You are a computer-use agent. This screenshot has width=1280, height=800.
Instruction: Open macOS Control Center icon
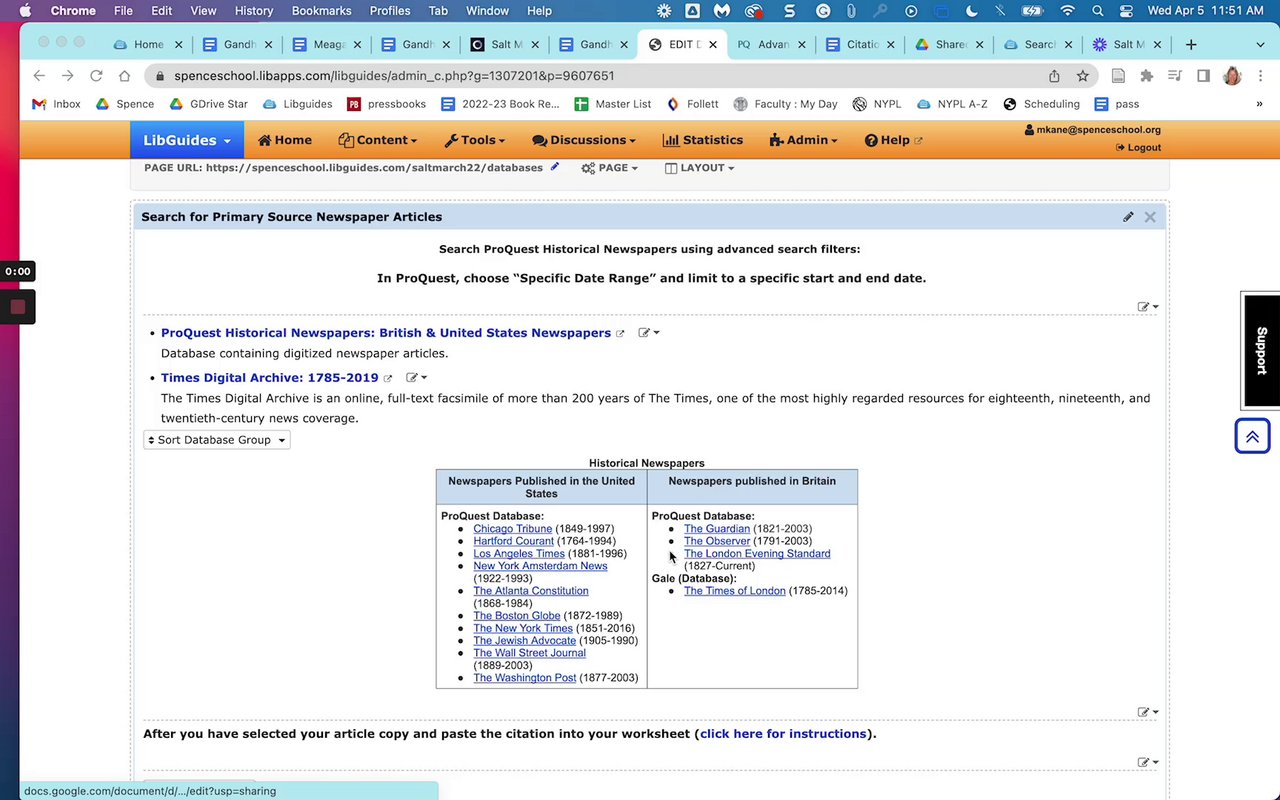click(1126, 11)
